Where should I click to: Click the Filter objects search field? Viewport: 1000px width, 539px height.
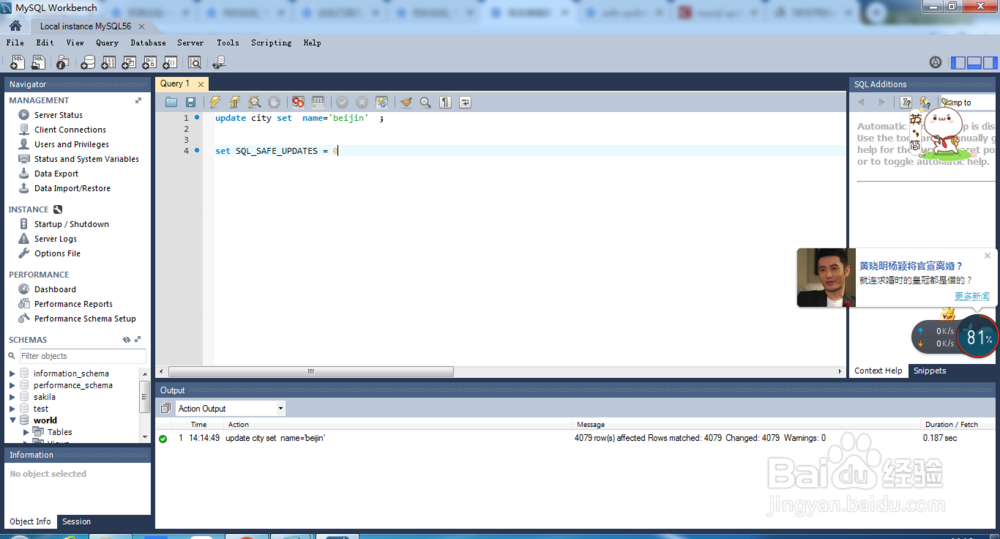point(82,356)
